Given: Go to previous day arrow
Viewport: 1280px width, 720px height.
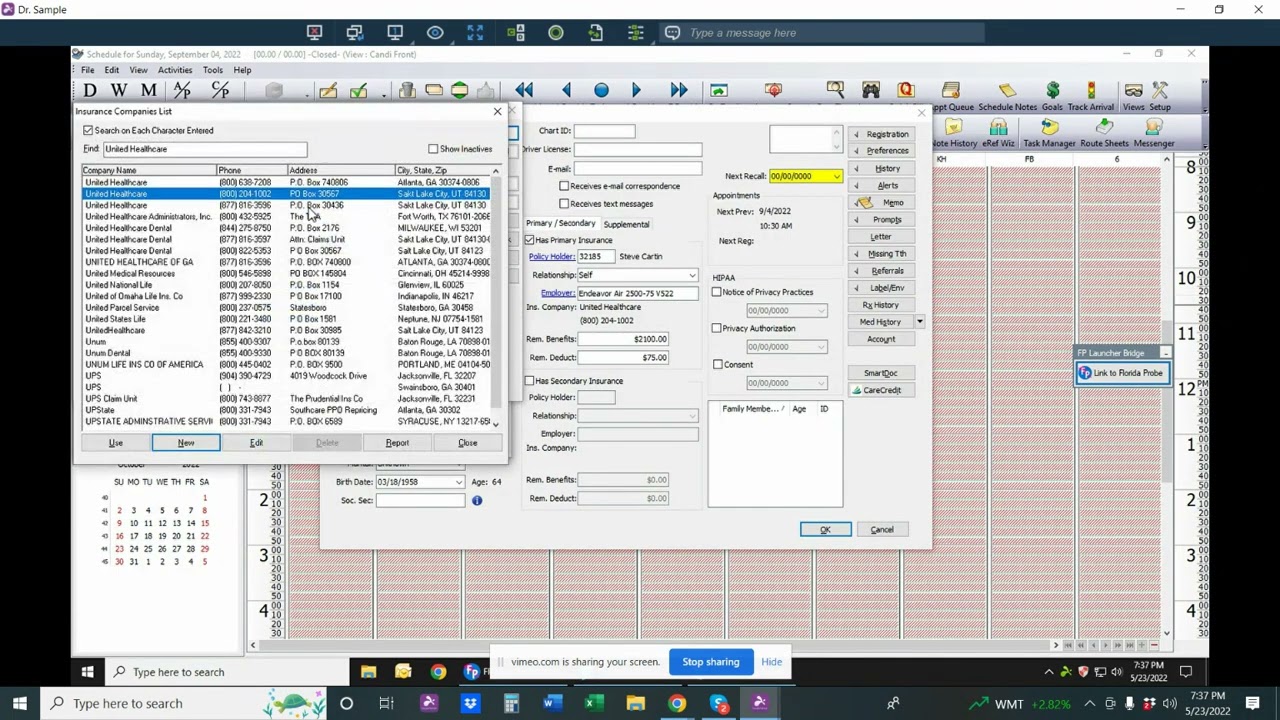Looking at the screenshot, I should pyautogui.click(x=566, y=91).
